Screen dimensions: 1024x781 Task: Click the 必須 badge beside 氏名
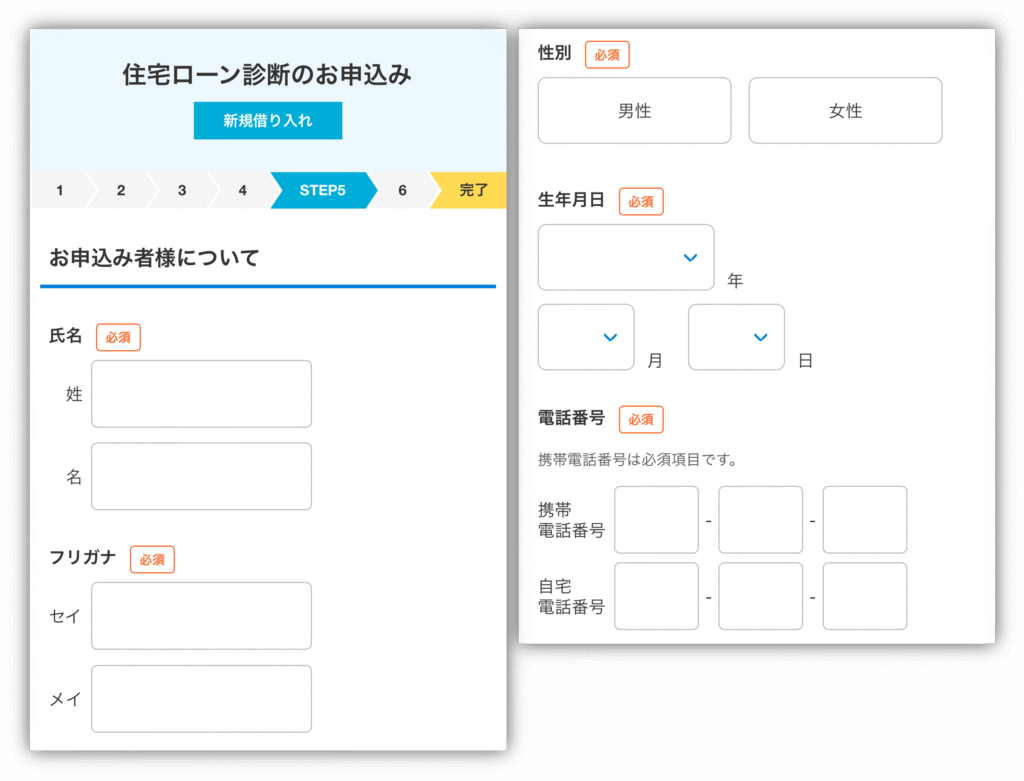(118, 337)
